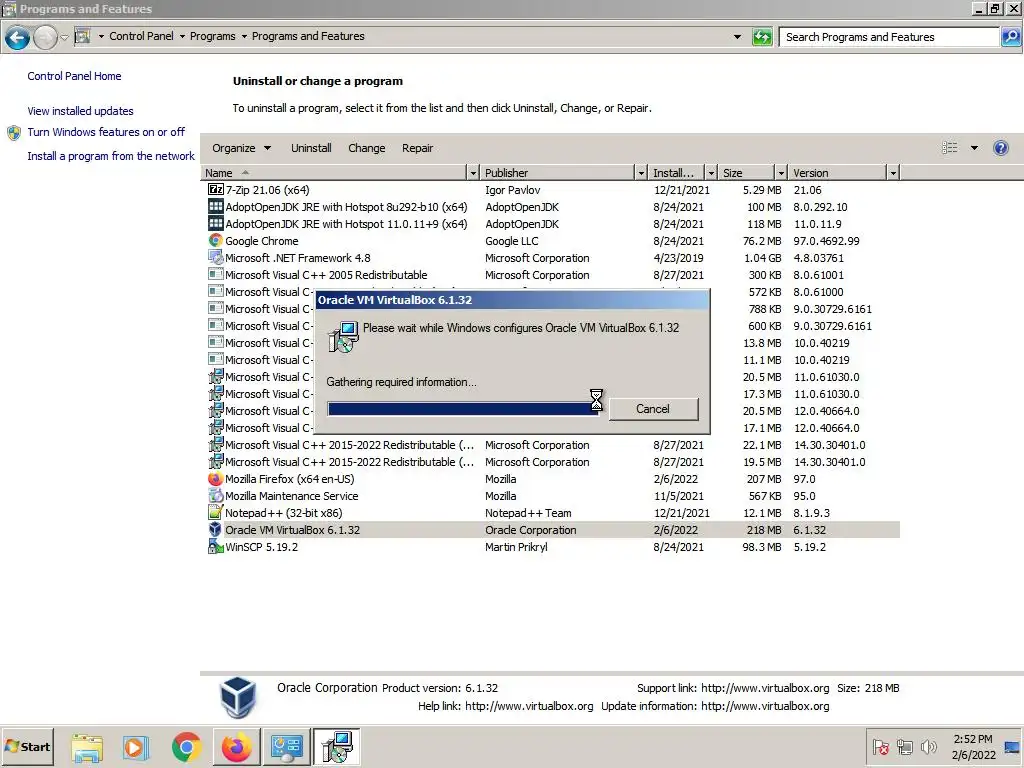
Task: Click the change view icon in toolbar
Action: click(950, 148)
